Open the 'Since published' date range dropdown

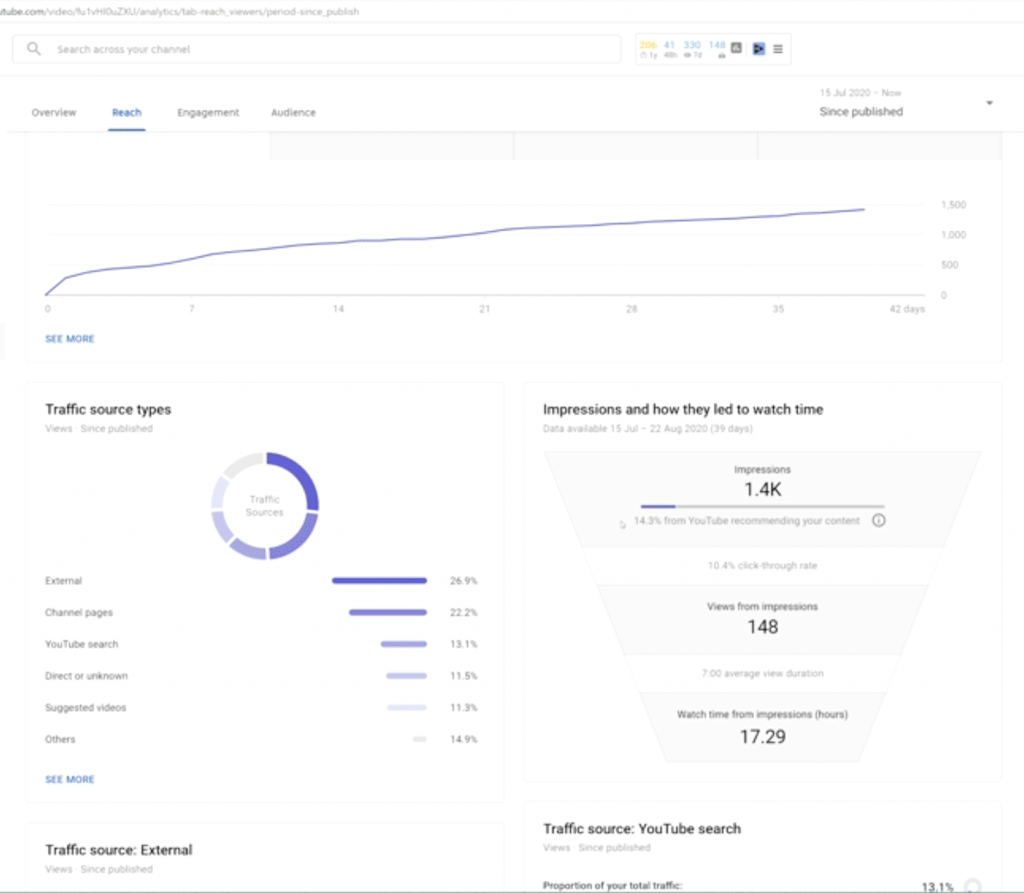[906, 103]
